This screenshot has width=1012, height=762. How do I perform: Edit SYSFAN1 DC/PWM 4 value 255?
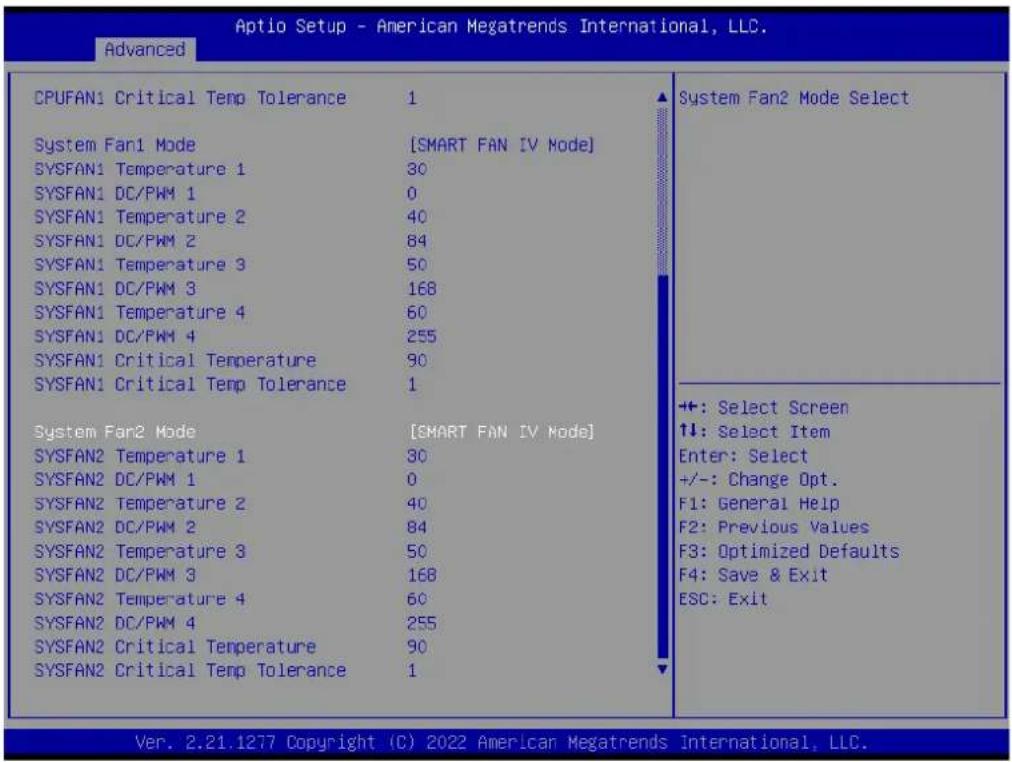coord(422,336)
